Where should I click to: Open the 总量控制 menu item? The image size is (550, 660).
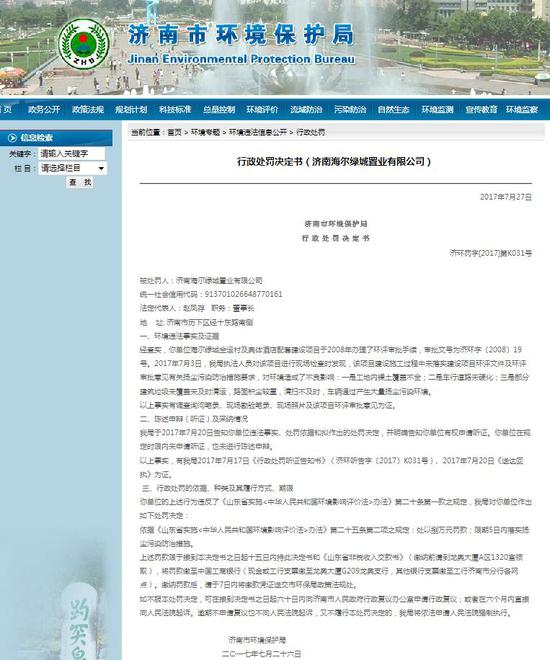pyautogui.click(x=219, y=109)
